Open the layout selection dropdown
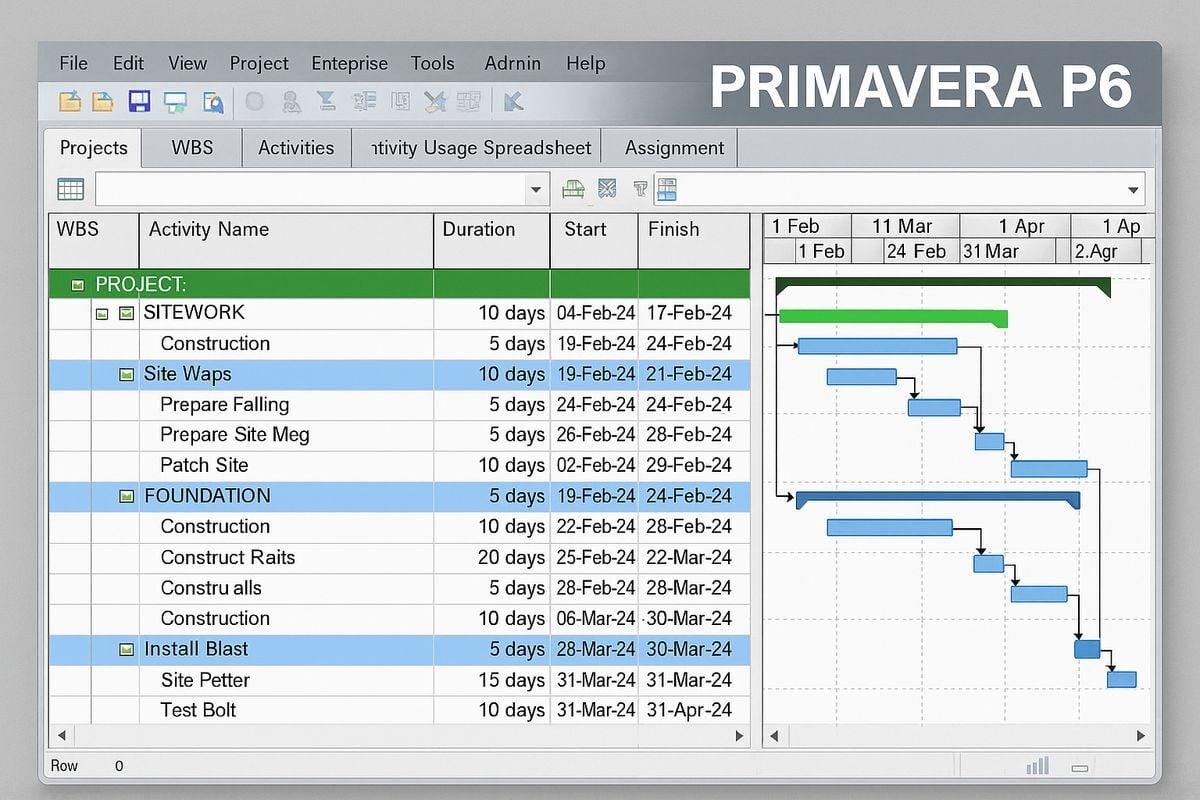The height and width of the screenshot is (800, 1200). click(536, 189)
